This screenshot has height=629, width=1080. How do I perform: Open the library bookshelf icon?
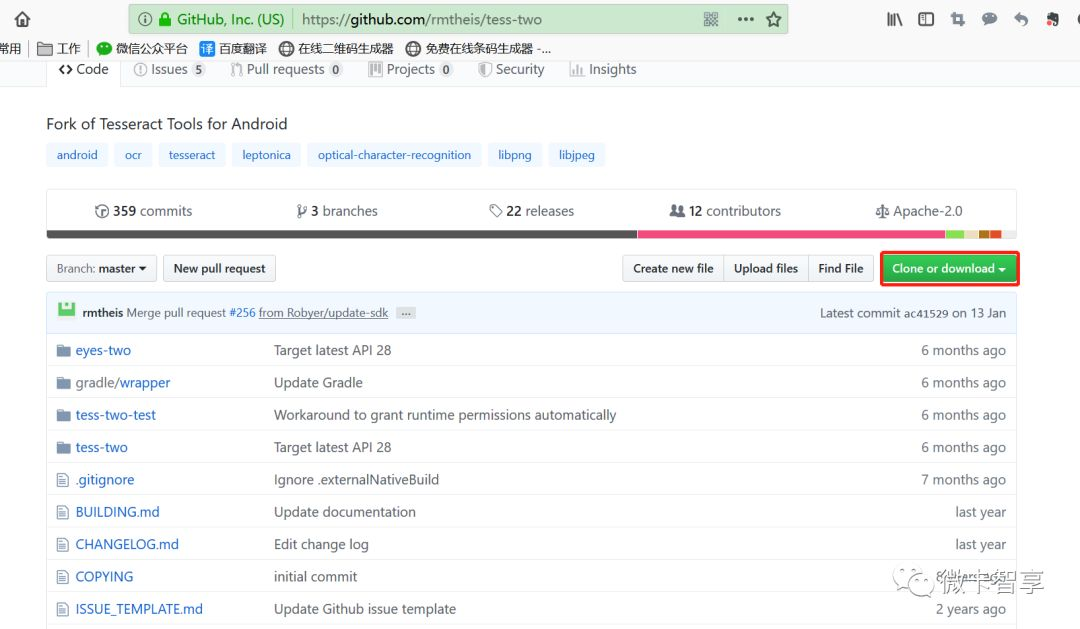click(894, 19)
